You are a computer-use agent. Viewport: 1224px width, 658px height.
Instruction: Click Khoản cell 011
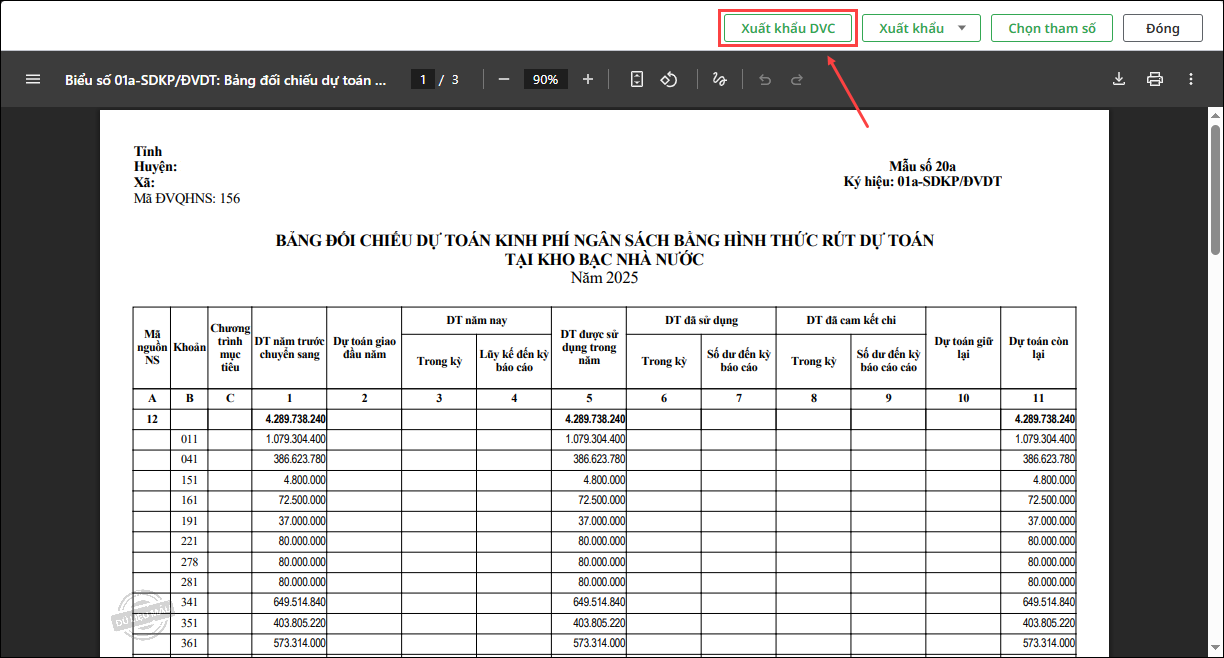point(189,440)
